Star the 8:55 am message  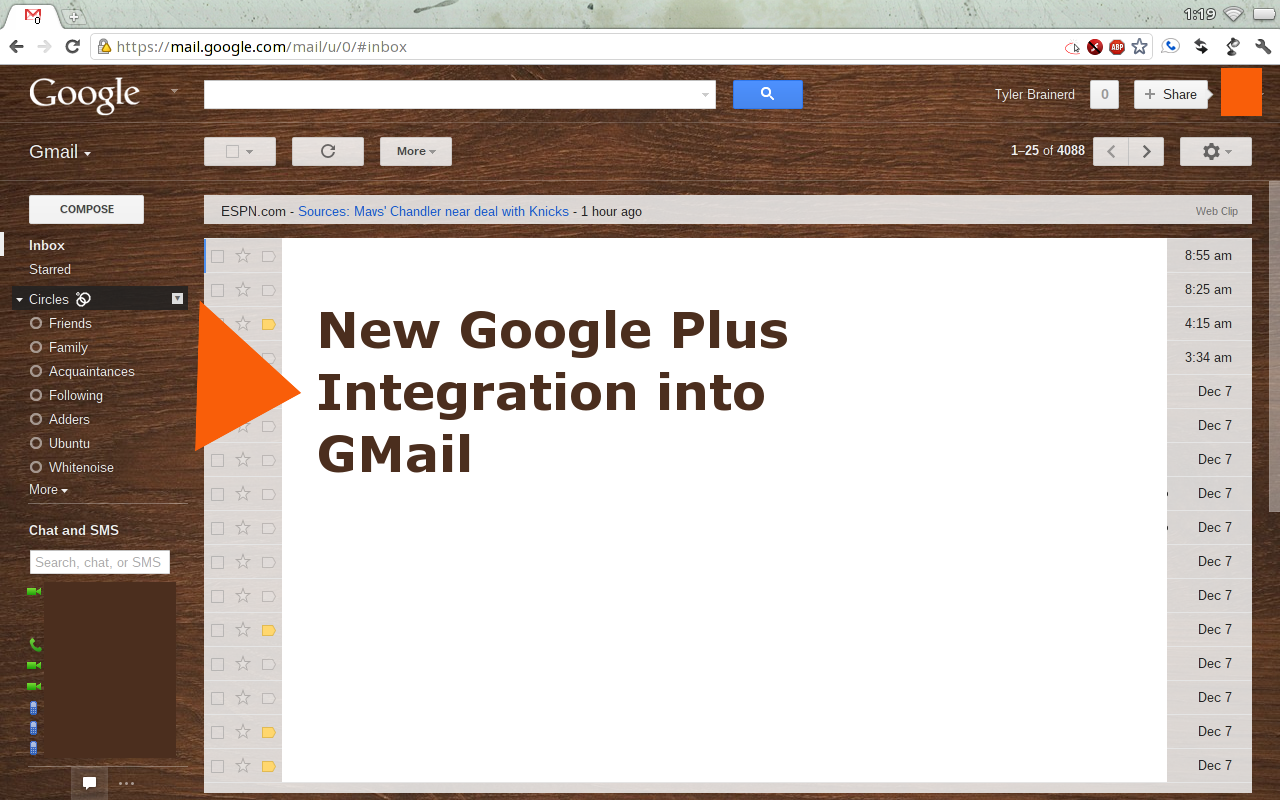click(243, 255)
